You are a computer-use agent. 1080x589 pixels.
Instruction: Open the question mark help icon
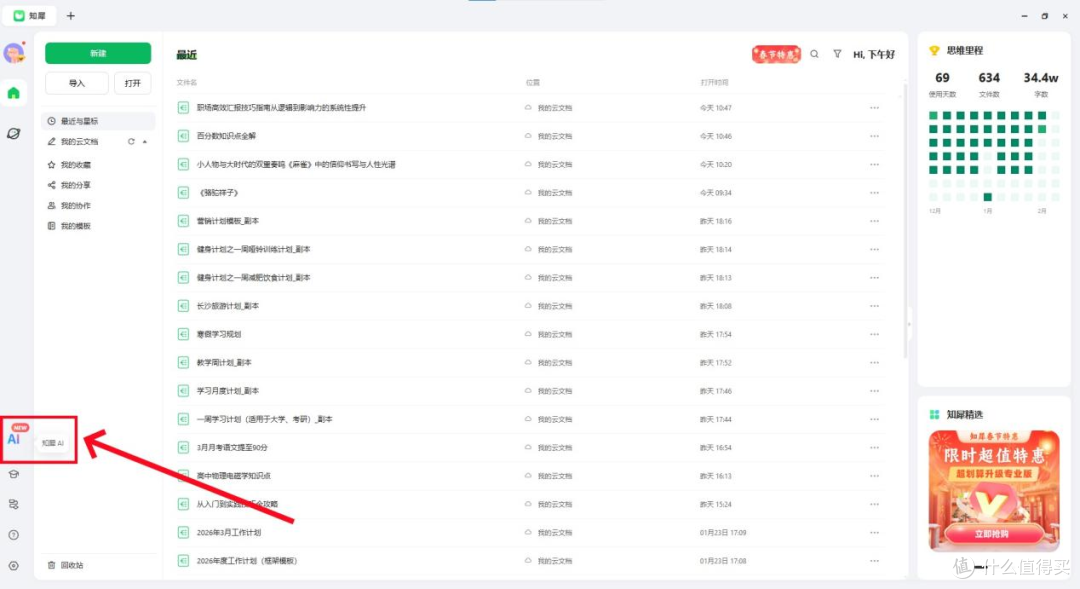click(x=14, y=535)
